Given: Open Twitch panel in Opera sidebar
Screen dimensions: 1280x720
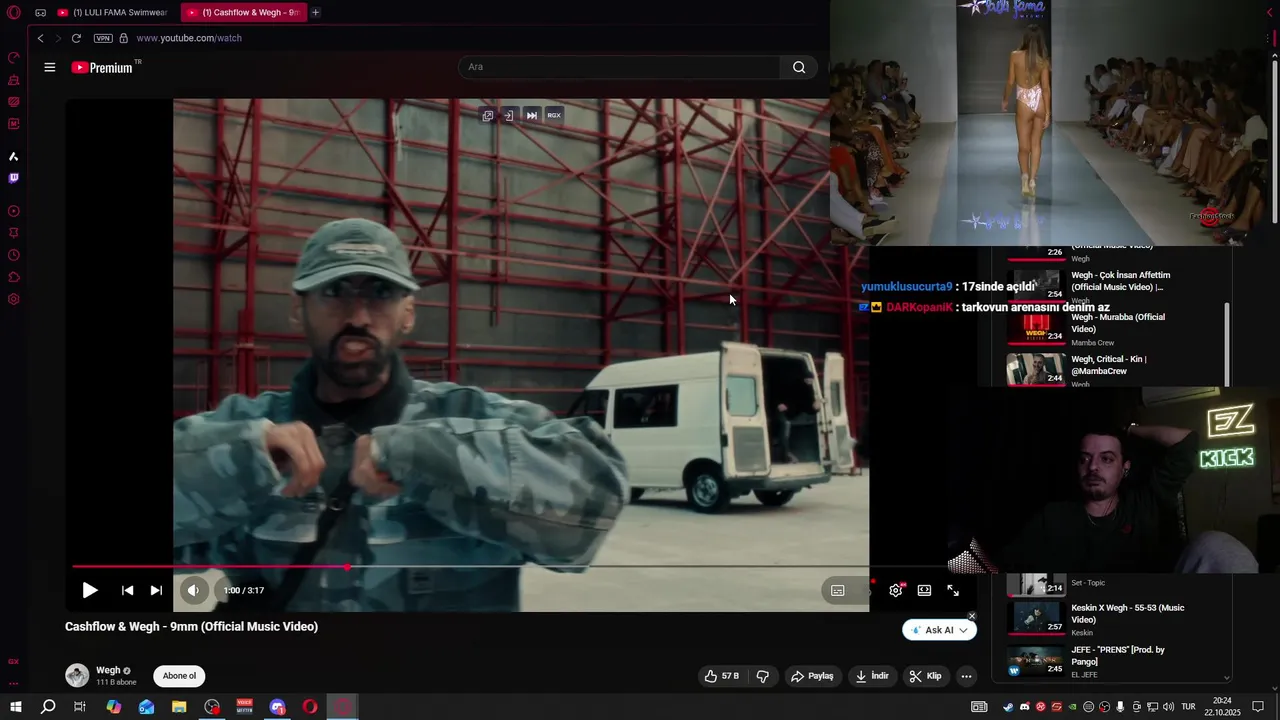Looking at the screenshot, I should pos(14,178).
